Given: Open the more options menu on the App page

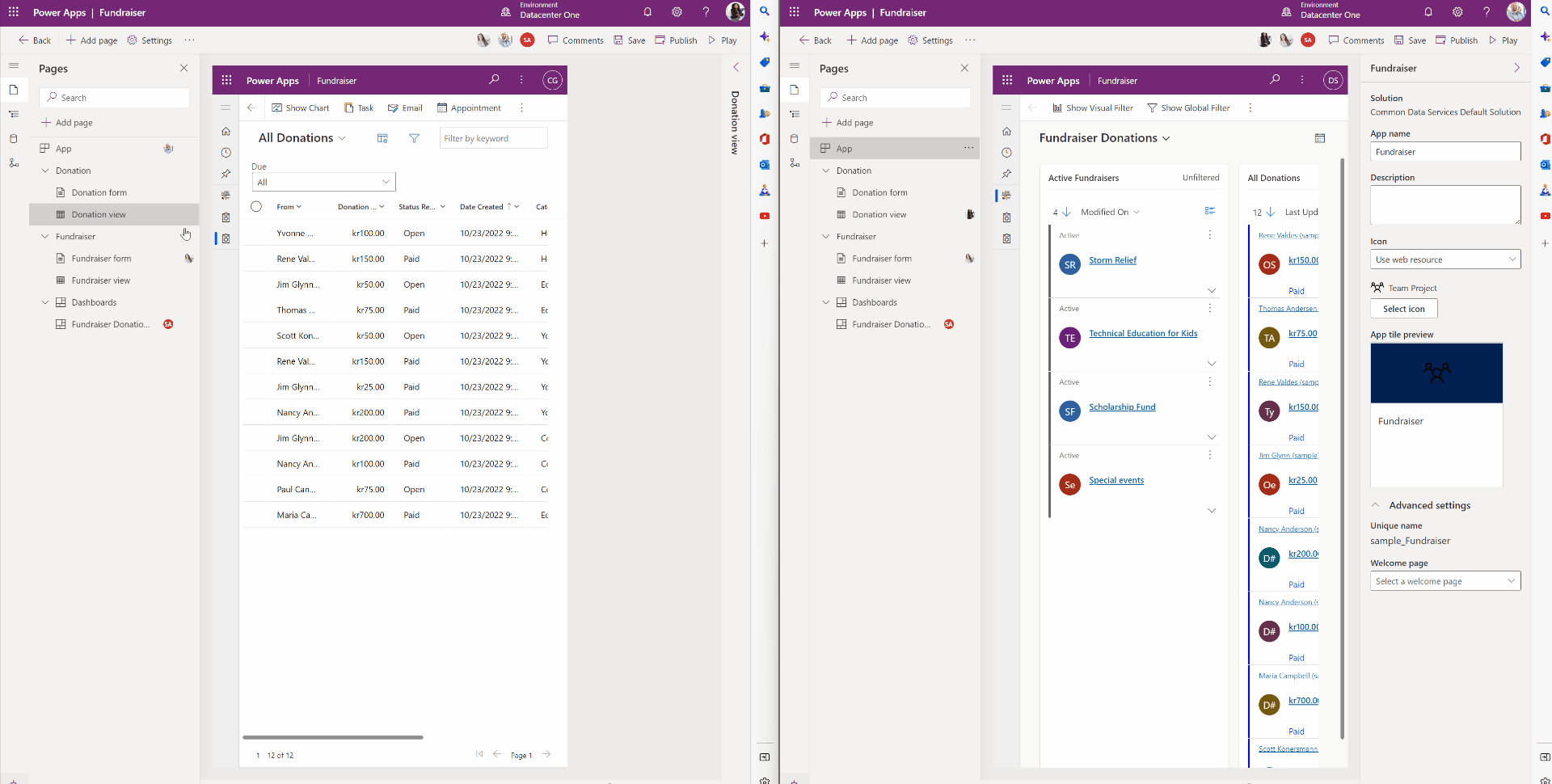Looking at the screenshot, I should (968, 148).
